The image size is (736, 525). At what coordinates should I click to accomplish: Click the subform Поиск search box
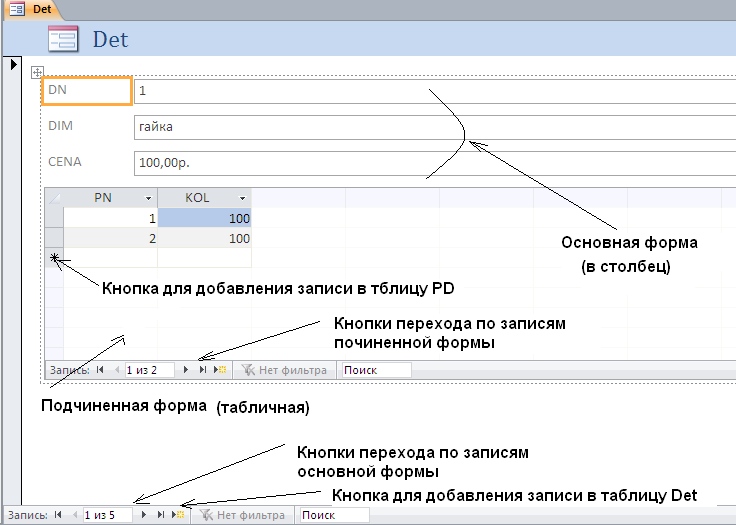(x=376, y=370)
